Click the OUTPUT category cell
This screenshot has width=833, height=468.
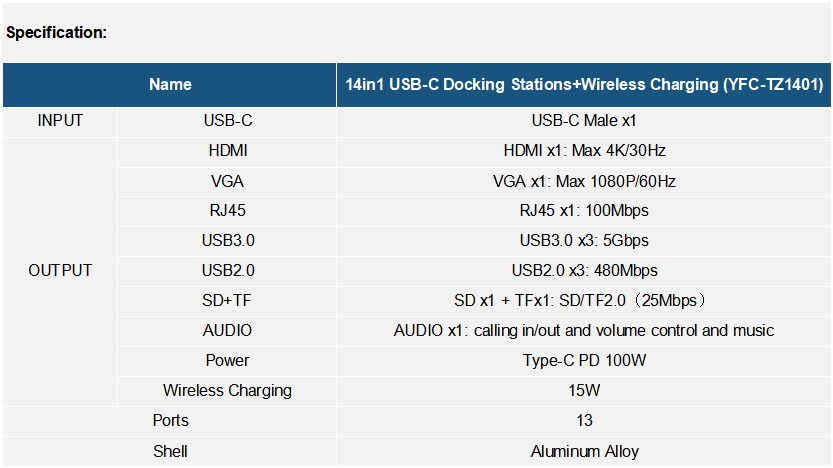point(60,271)
